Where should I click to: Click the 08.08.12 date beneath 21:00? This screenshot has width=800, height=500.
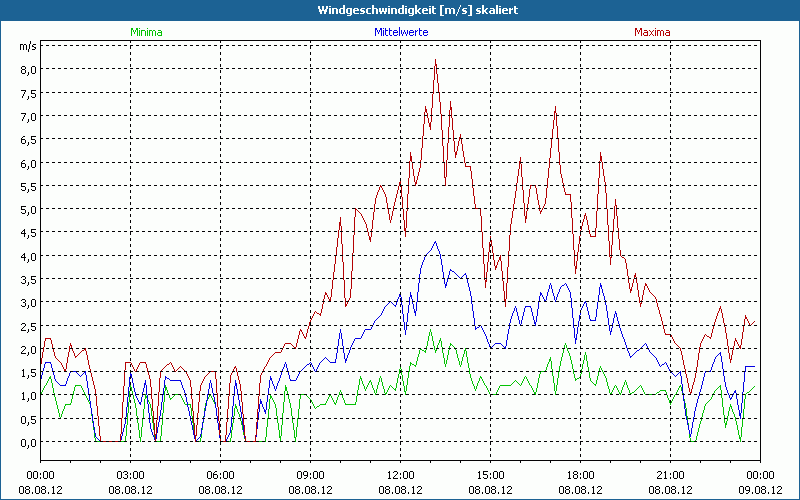670,490
